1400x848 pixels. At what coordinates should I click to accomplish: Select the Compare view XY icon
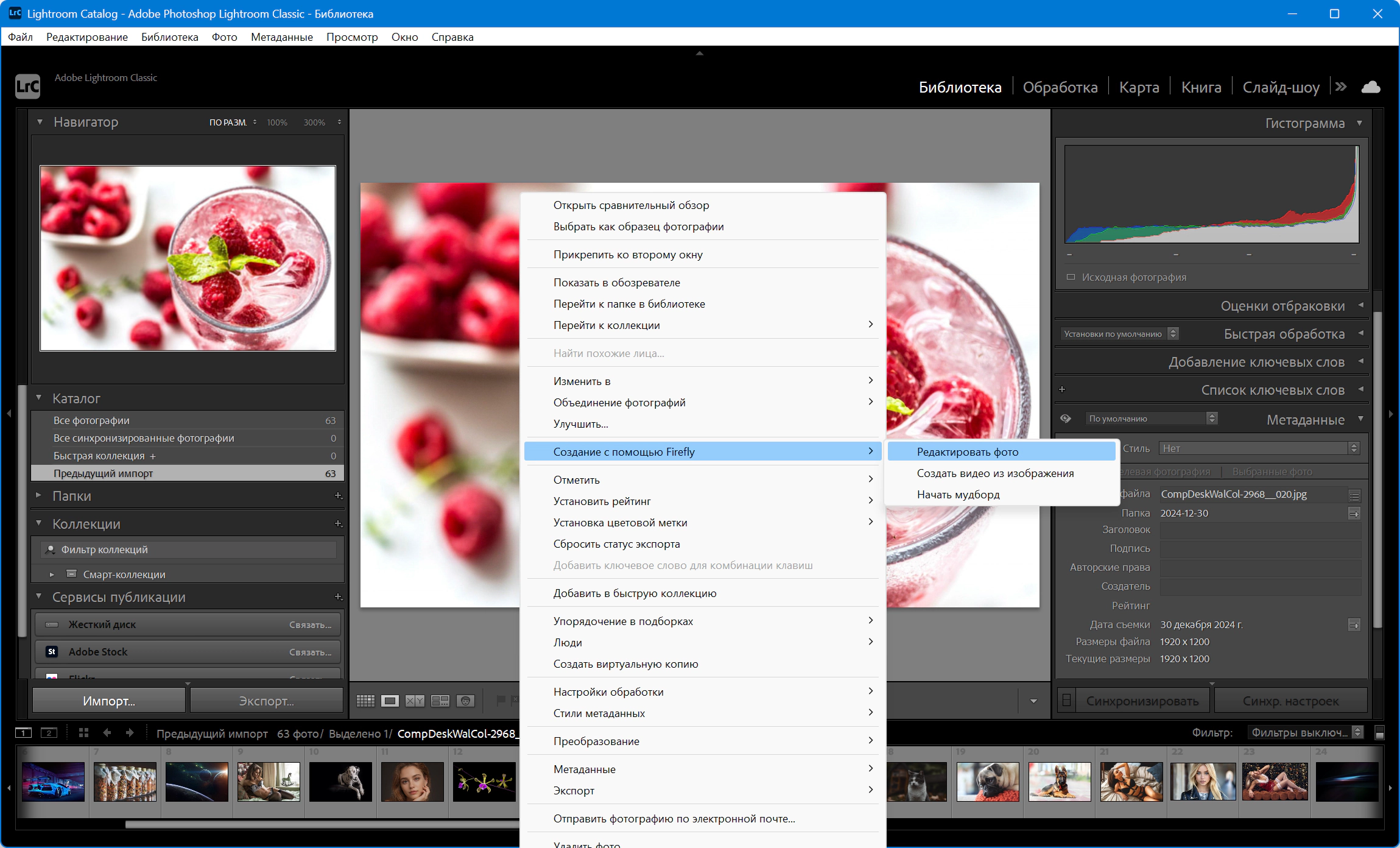click(x=415, y=701)
